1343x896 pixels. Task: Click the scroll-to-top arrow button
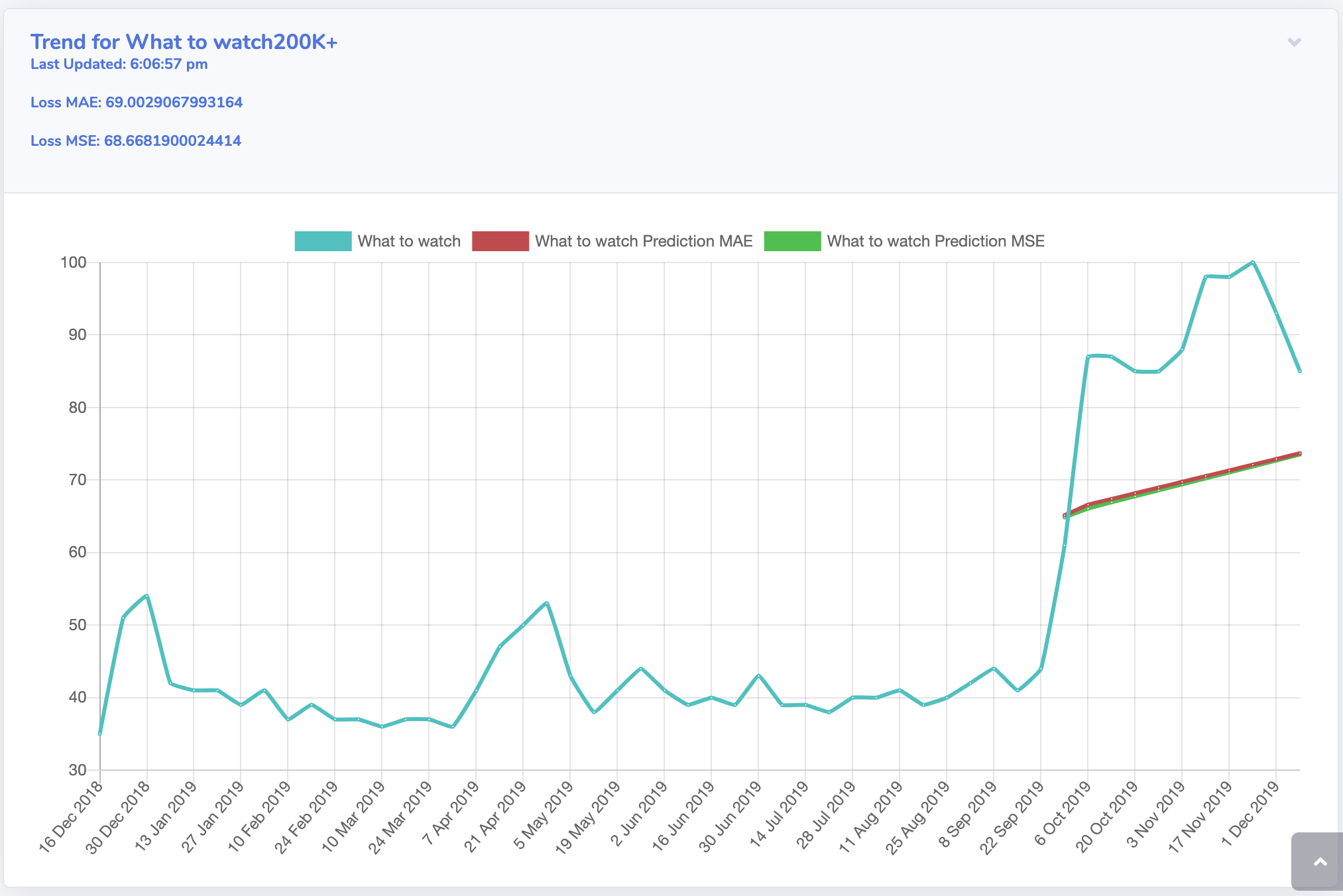click(x=1319, y=862)
